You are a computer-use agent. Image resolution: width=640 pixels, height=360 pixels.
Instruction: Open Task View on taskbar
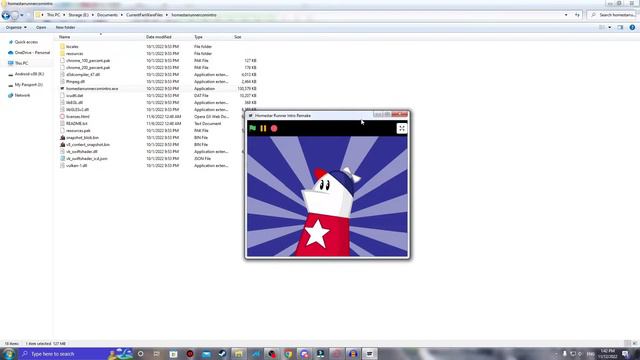point(157,354)
